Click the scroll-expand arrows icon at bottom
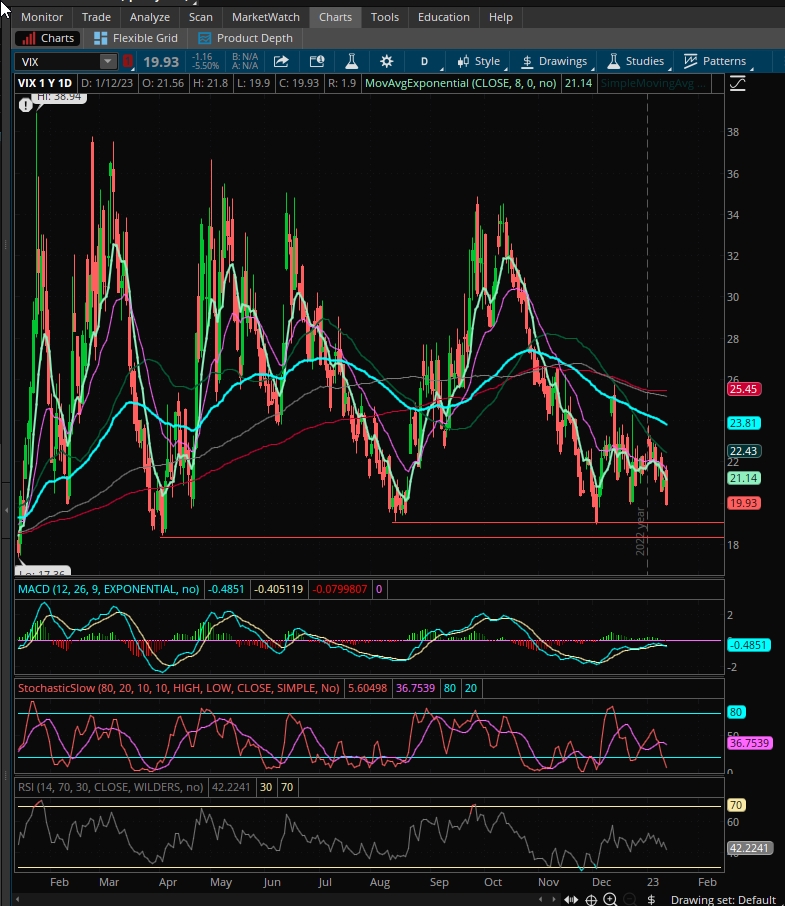 [571, 899]
